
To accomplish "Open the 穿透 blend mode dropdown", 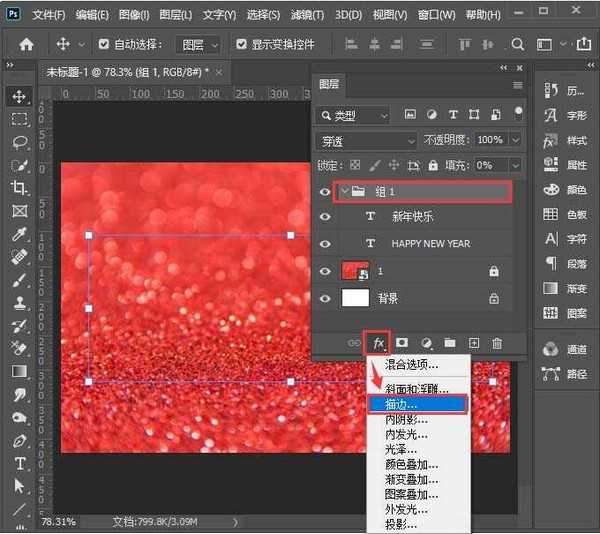I will pyautogui.click(x=366, y=141).
